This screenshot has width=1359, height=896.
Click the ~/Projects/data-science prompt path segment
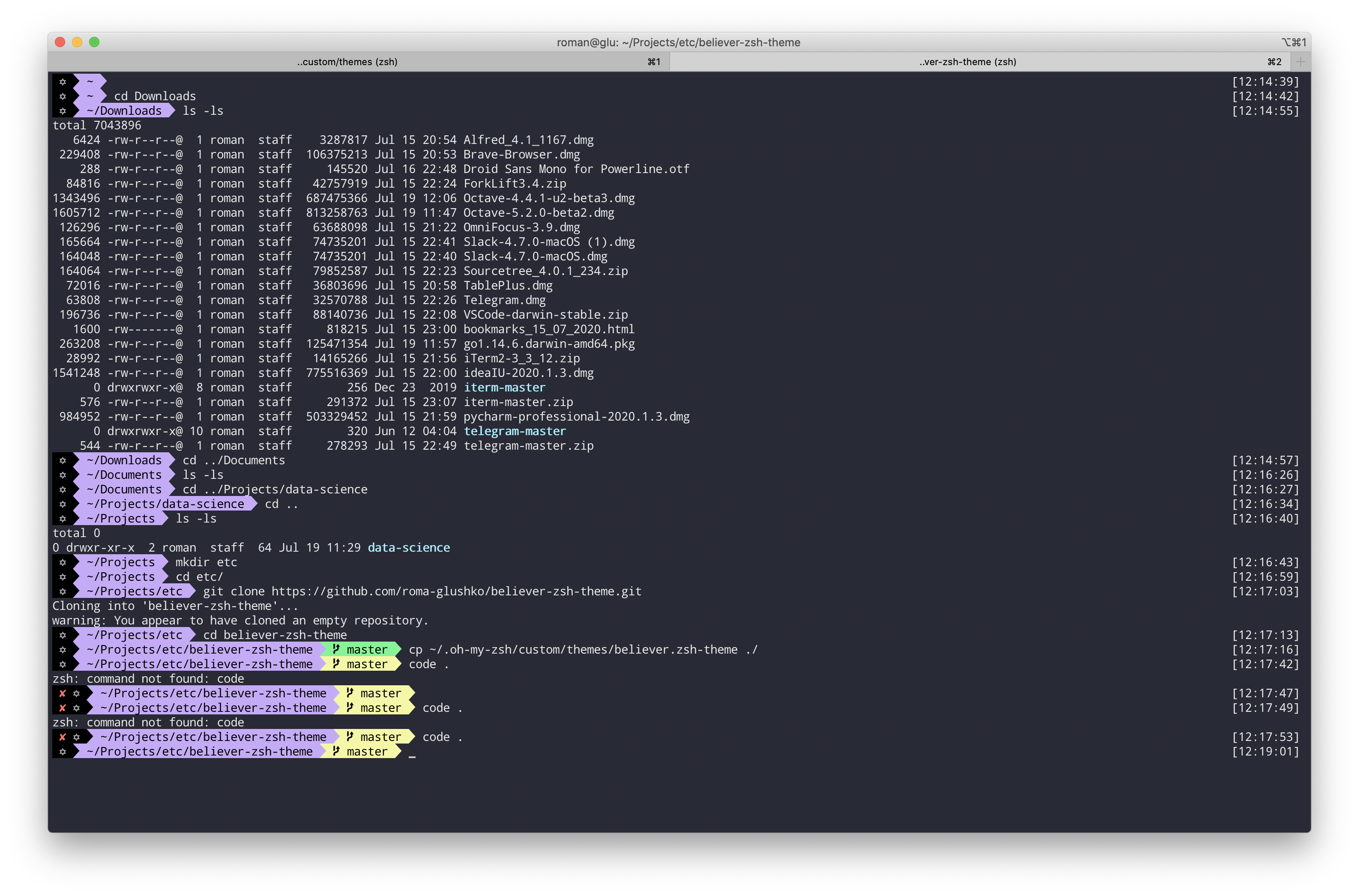[x=165, y=504]
